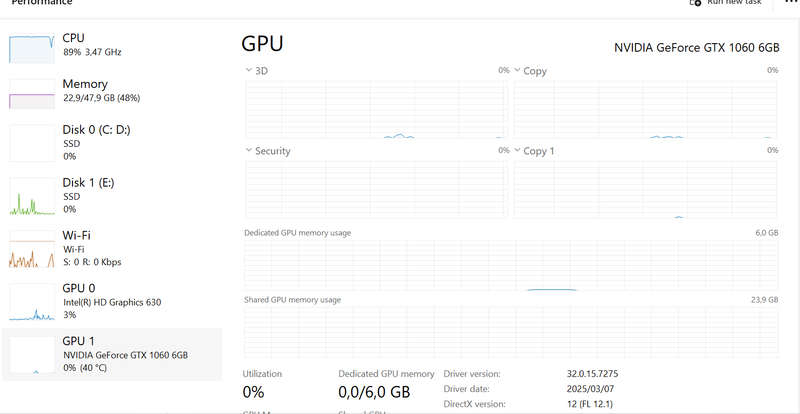Click Disk 0 mini graph thumbnail
800x414 pixels.
click(32, 143)
